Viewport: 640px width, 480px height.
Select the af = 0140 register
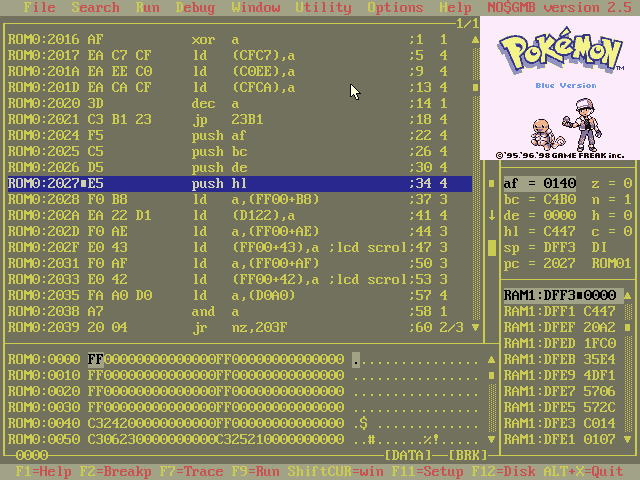[x=540, y=184]
